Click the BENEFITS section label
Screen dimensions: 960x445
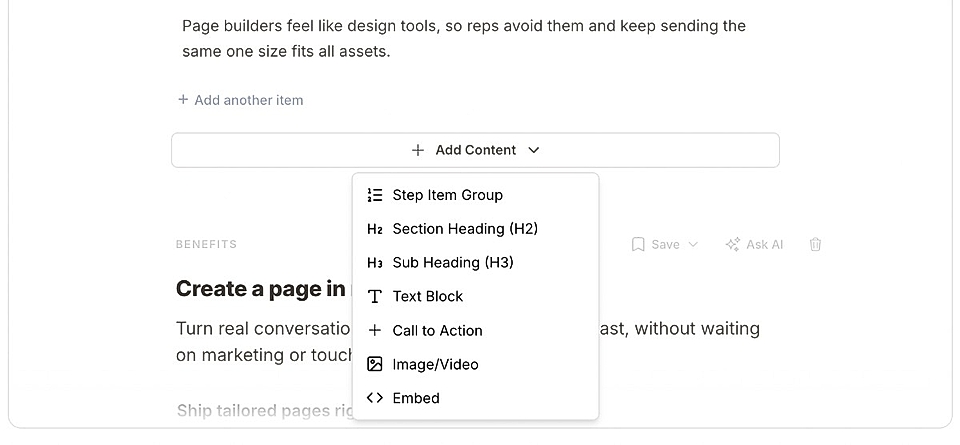(x=206, y=244)
